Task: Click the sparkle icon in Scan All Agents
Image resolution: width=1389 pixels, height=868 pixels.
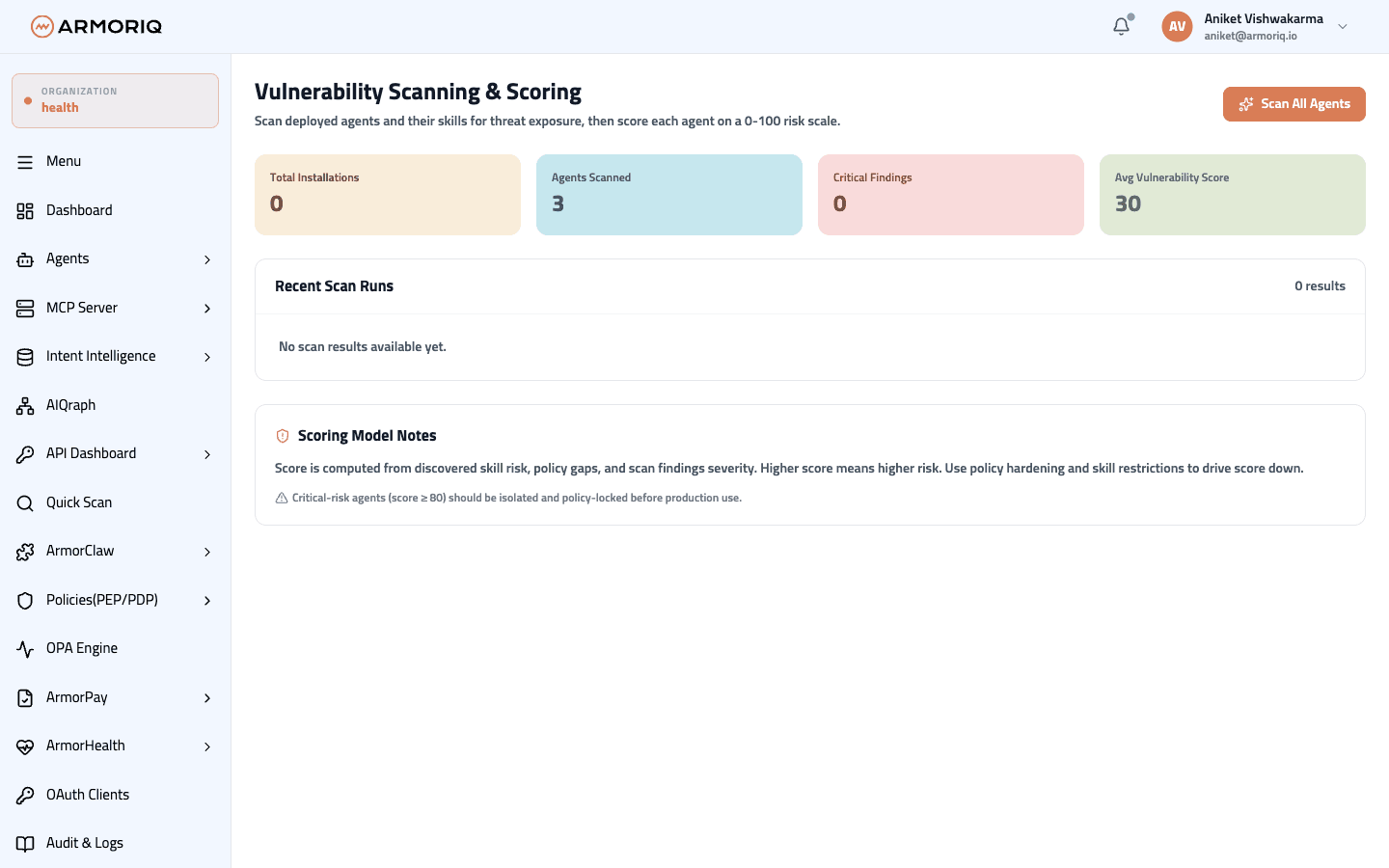Action: 1246,104
